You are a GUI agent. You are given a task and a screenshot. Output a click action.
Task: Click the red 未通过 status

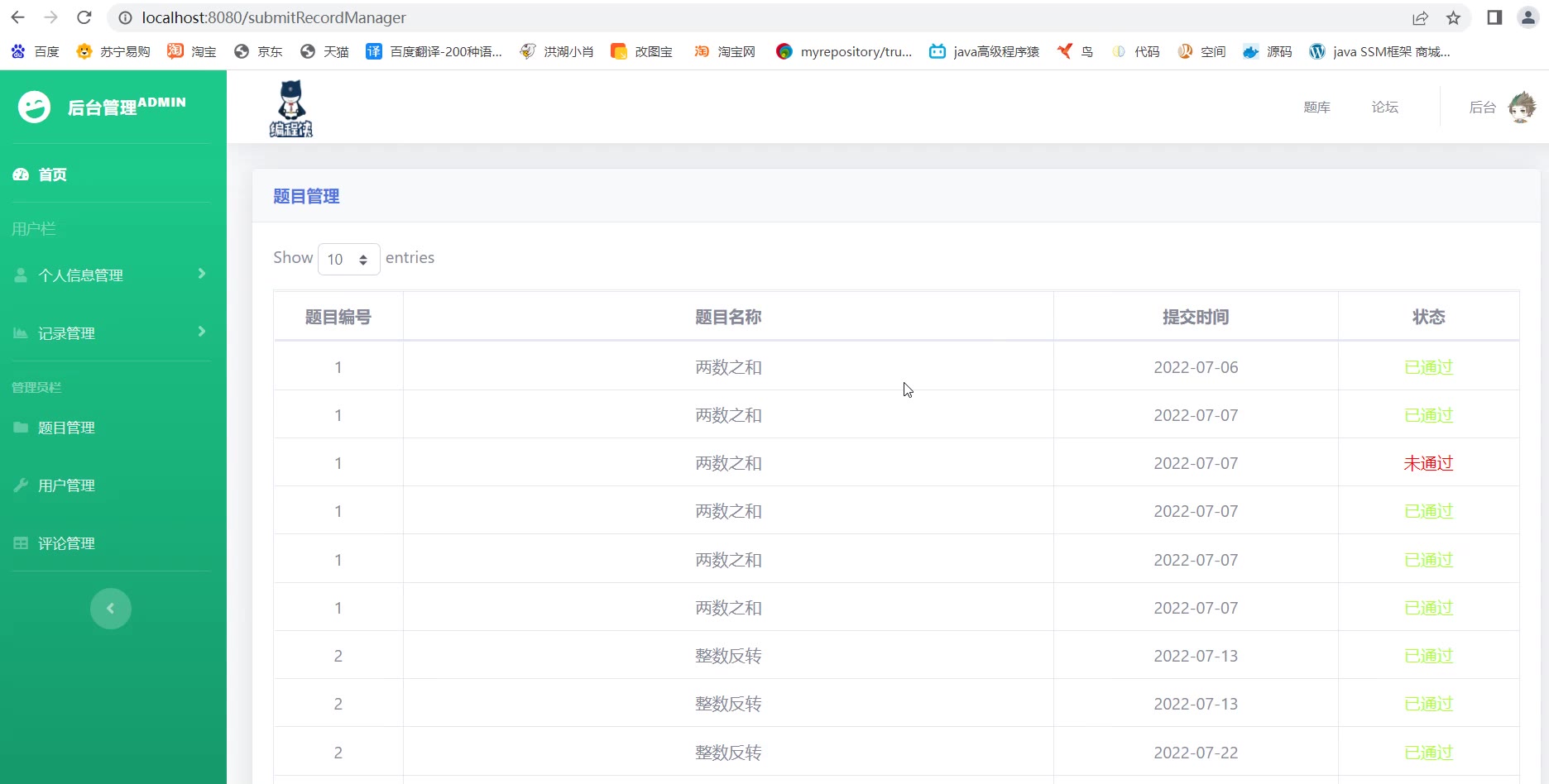click(x=1428, y=463)
